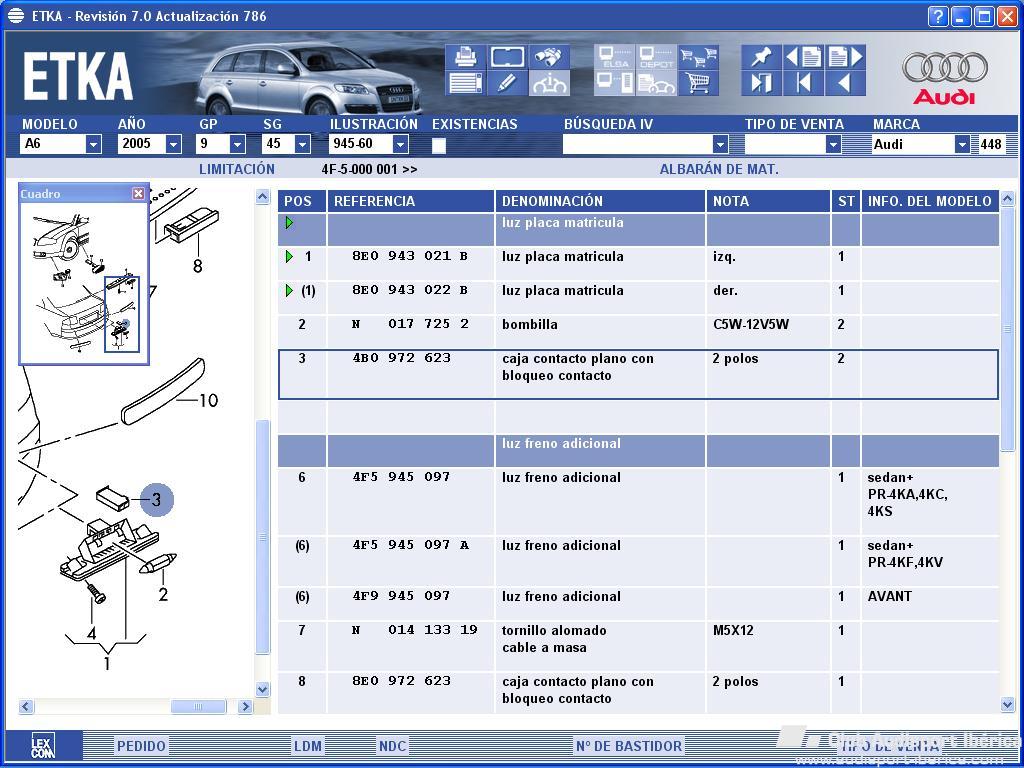This screenshot has width=1024, height=768.
Task: Open search with the binoculars icon
Action: coord(549,57)
